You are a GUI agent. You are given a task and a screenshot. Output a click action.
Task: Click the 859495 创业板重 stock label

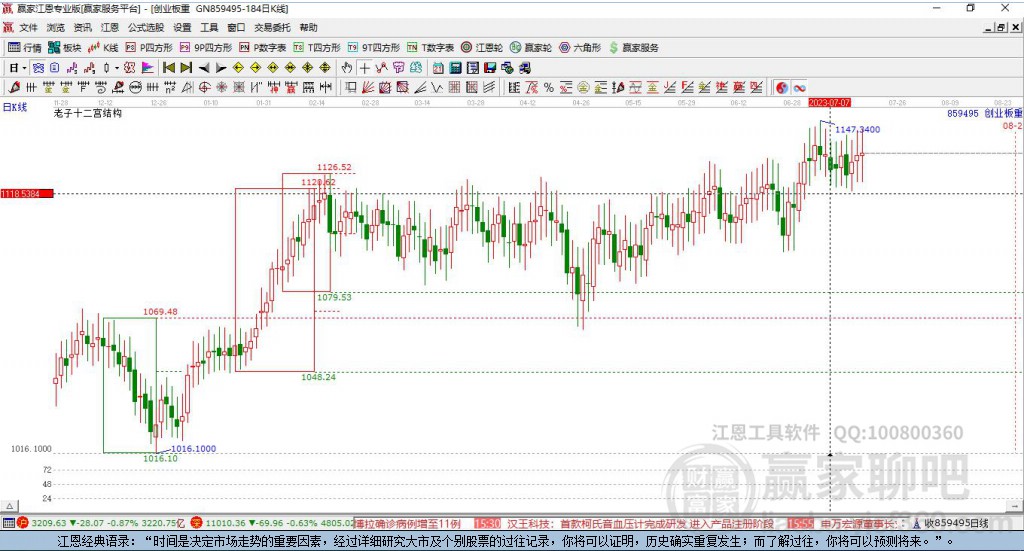tap(985, 114)
